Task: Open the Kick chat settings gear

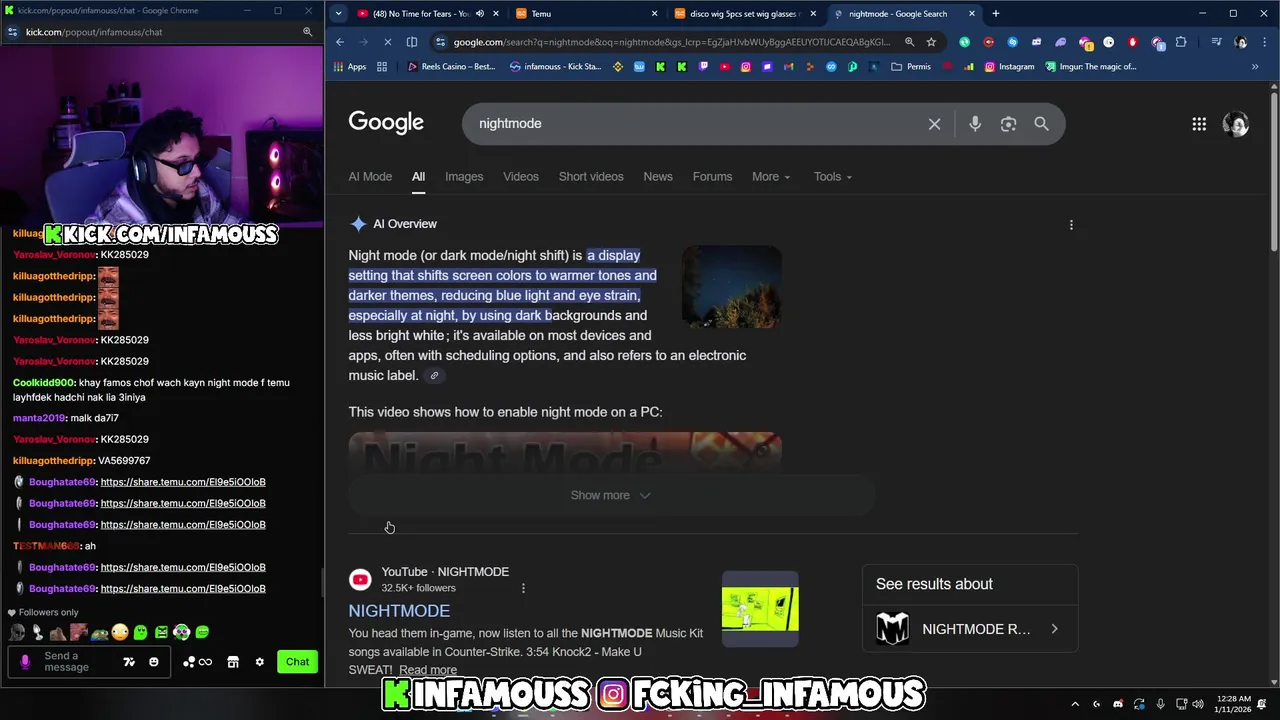Action: tap(260, 662)
